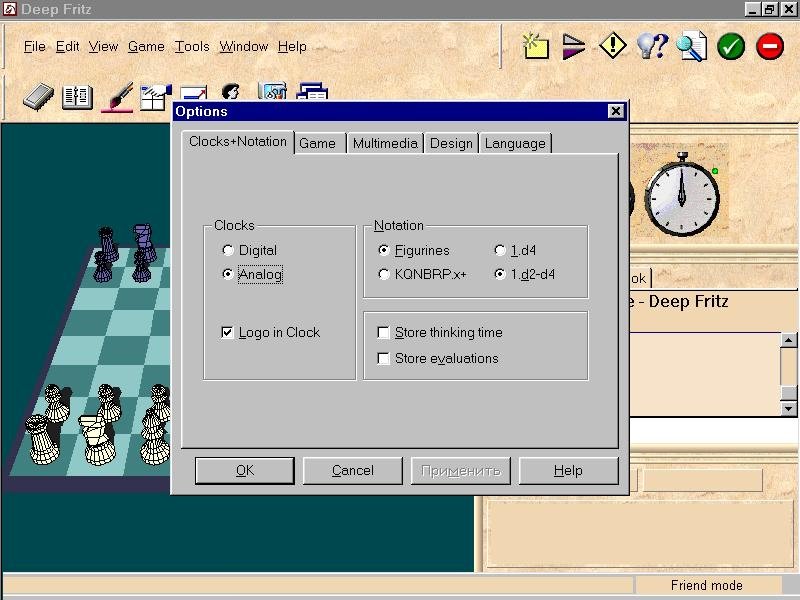
Task: Click Friend mode in the status bar
Action: 707,585
